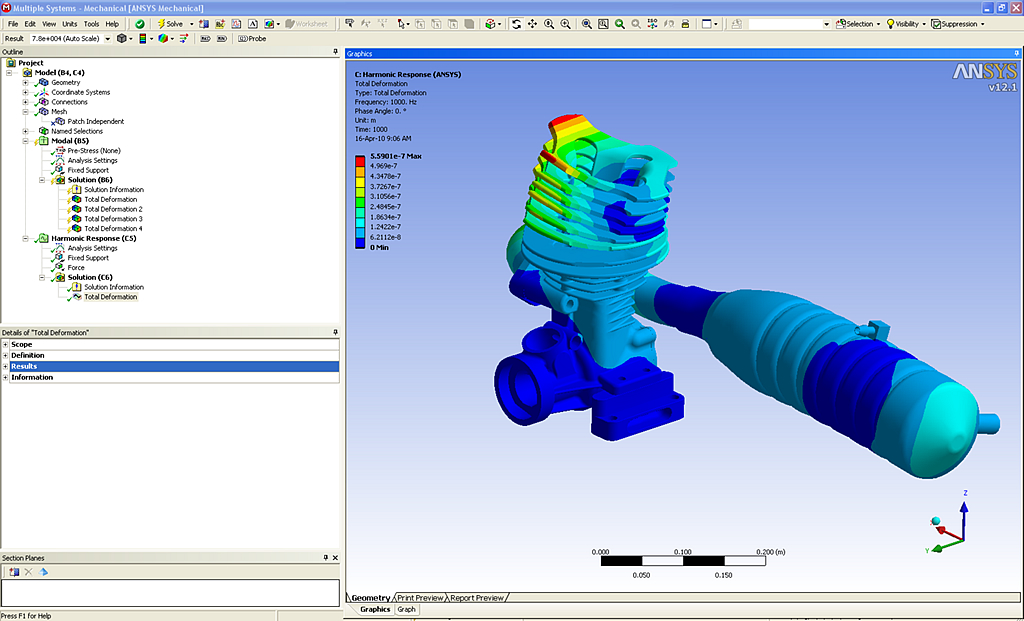Open the Units menu

[69, 24]
